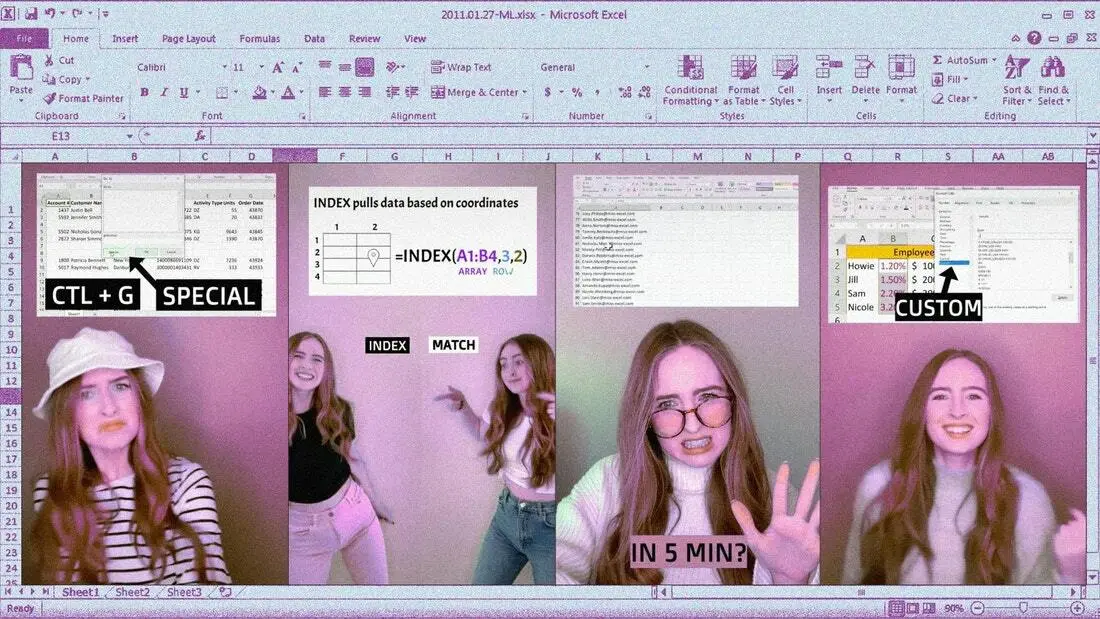1100x619 pixels.
Task: Select the Format Painter tool
Action: [x=83, y=98]
